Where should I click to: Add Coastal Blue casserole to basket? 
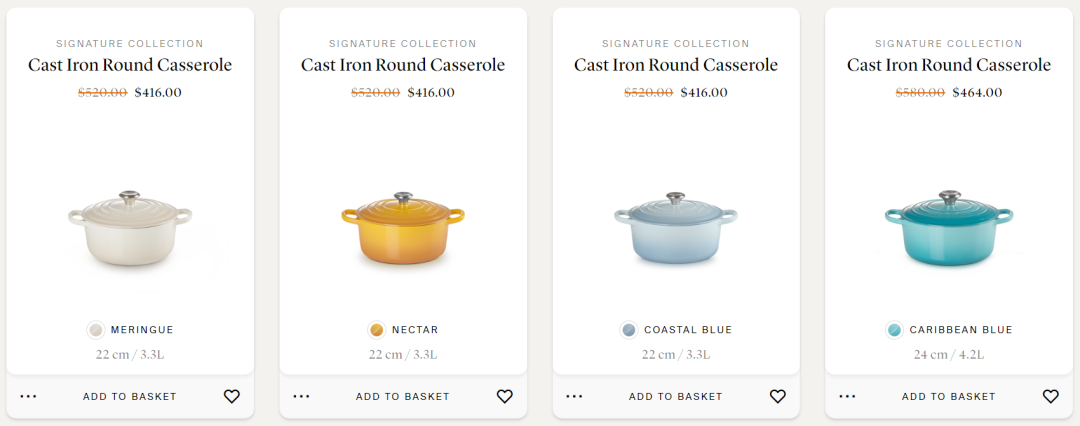(676, 397)
